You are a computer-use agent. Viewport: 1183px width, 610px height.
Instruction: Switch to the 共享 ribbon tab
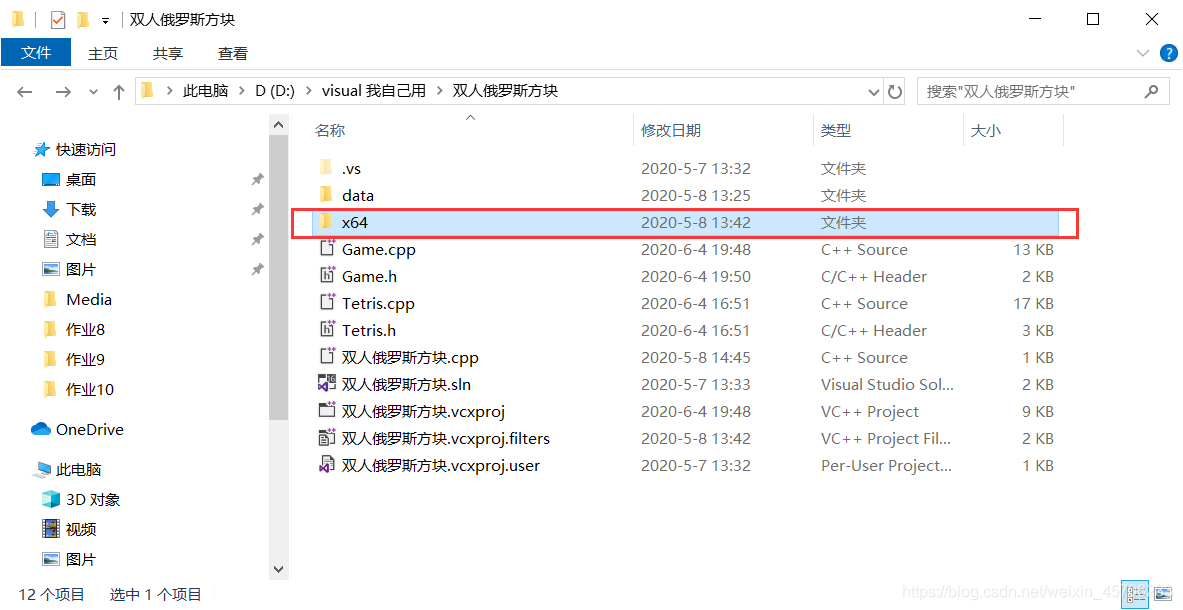point(167,54)
